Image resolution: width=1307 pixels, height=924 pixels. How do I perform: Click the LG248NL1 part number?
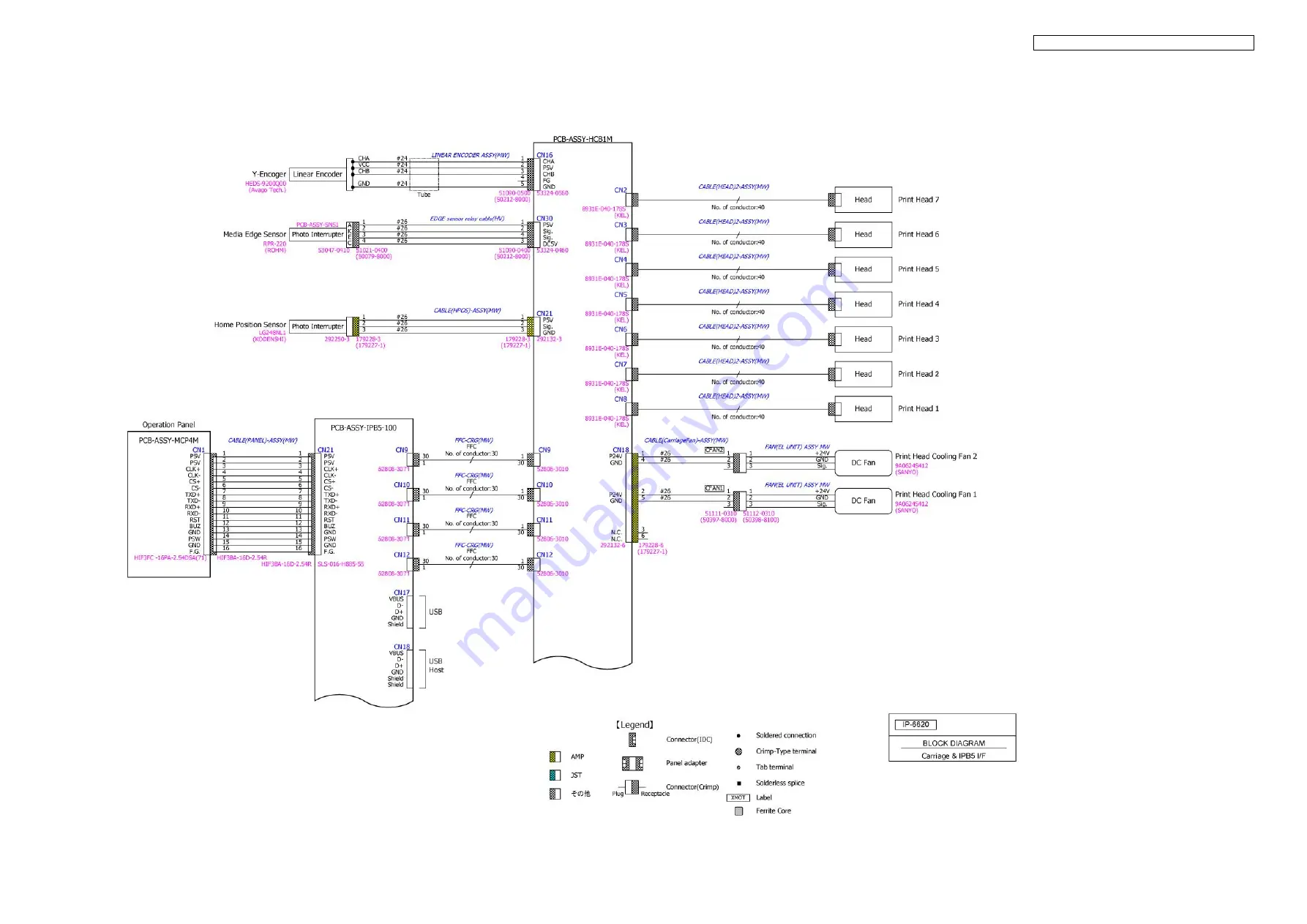(x=272, y=333)
